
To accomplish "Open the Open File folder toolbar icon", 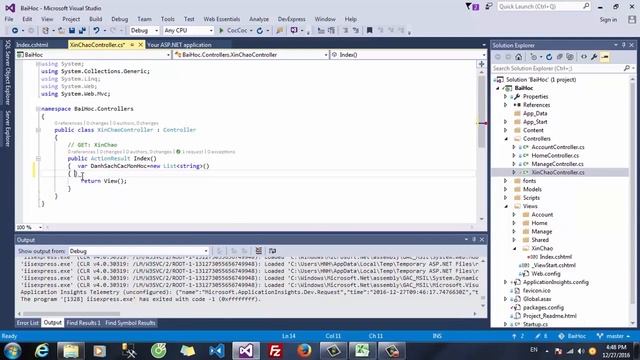I will [61, 31].
